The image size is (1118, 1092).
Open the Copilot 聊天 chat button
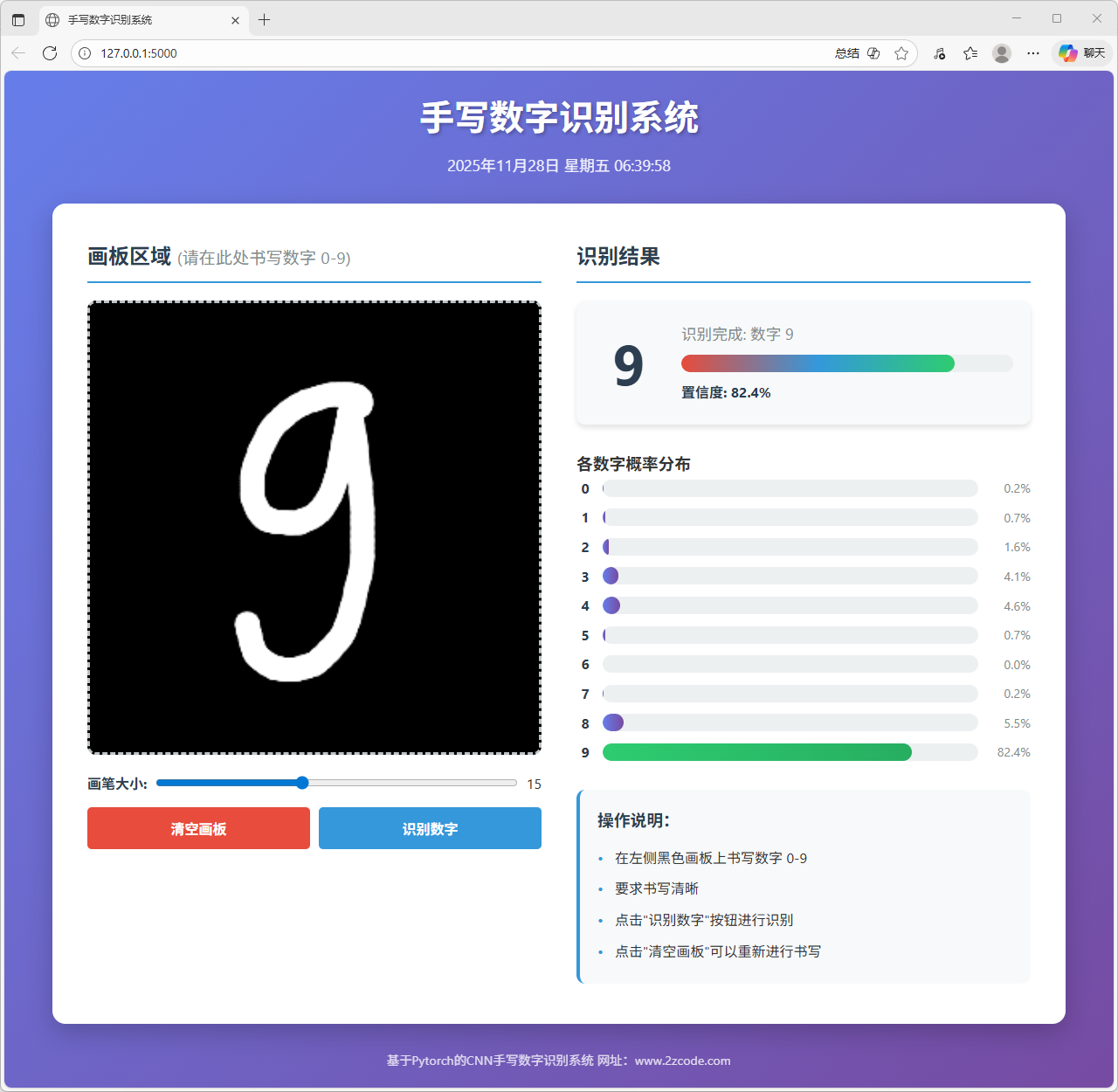pos(1082,53)
